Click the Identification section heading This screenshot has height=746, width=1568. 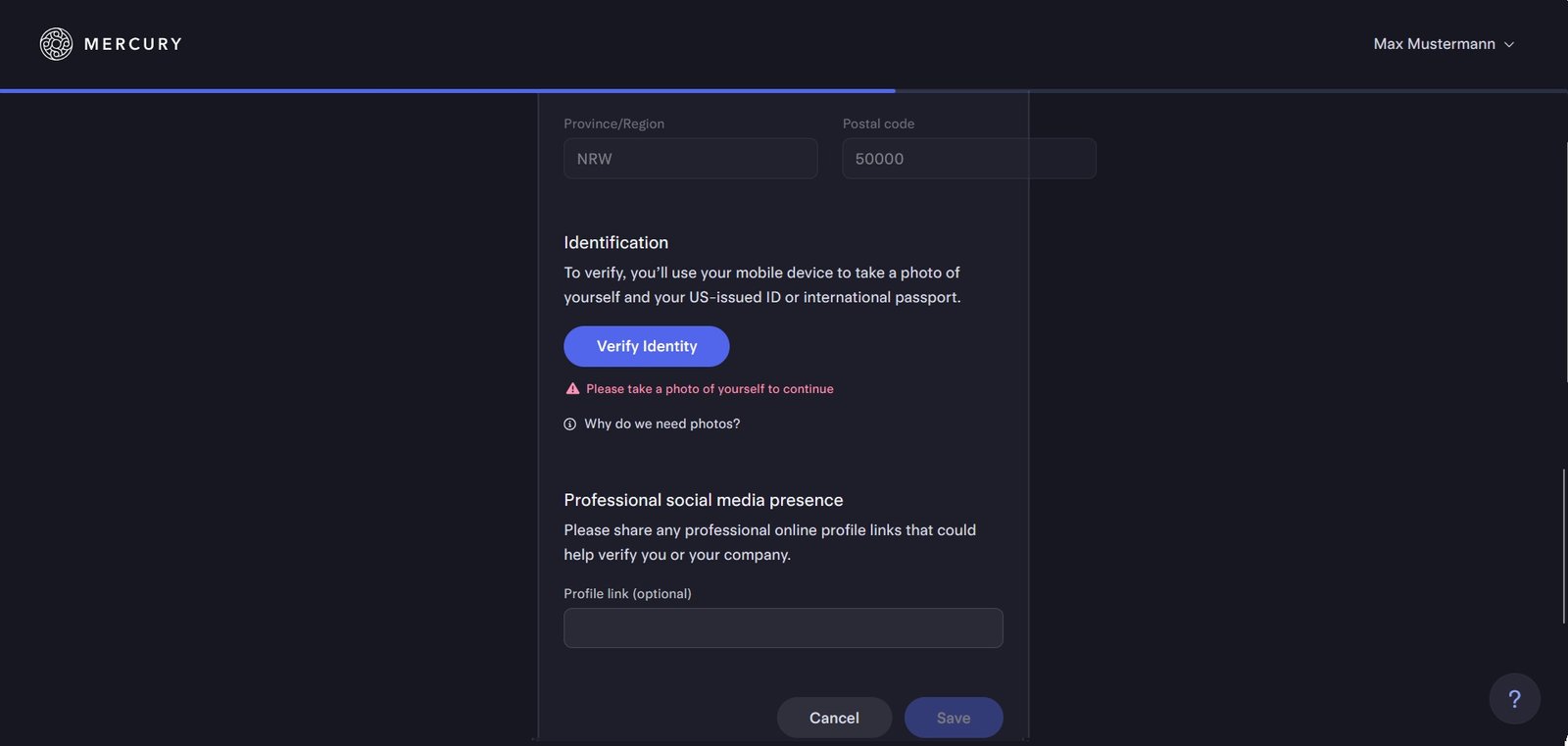[x=615, y=242]
